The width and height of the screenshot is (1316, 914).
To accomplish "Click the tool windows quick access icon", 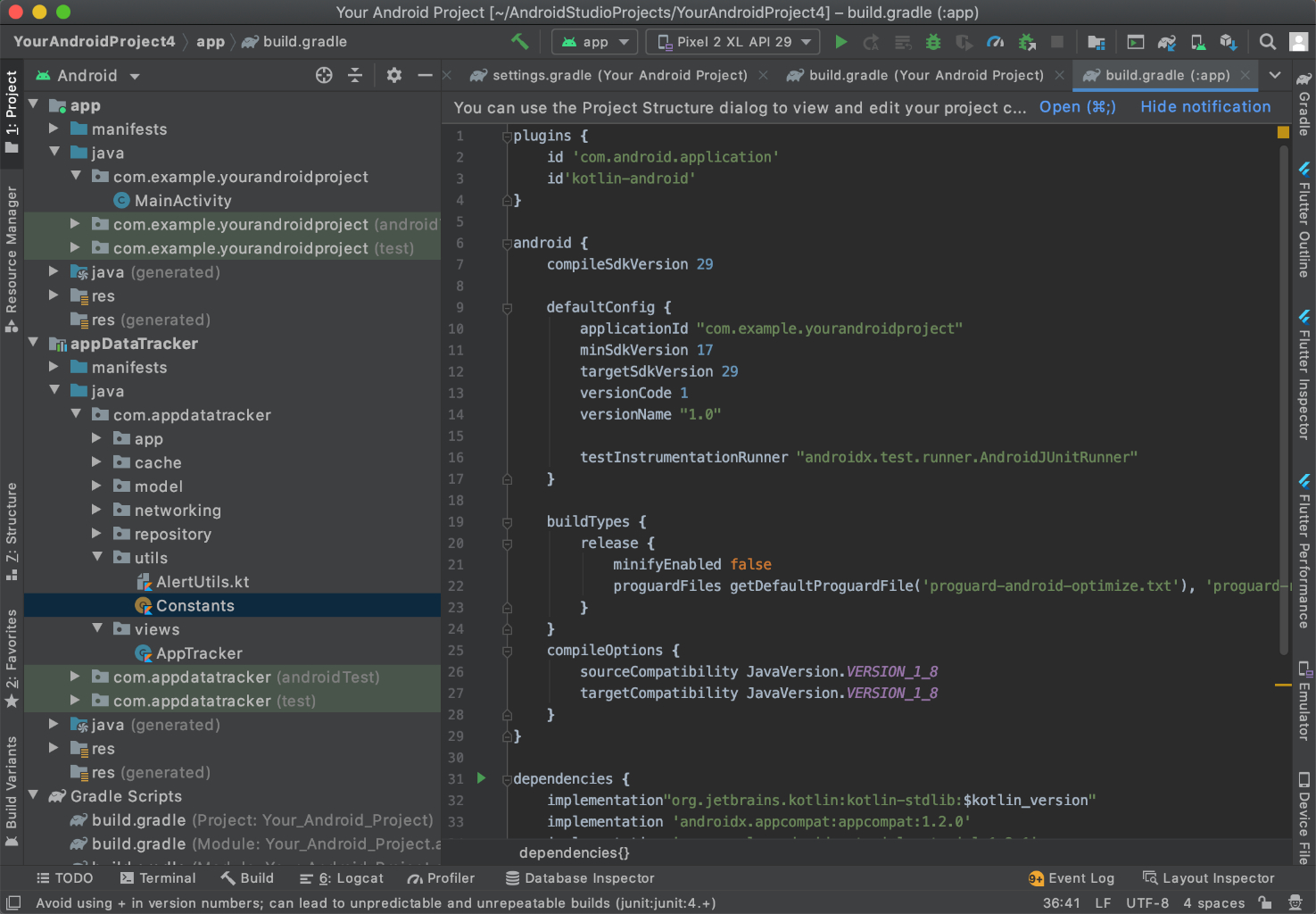I will (x=12, y=902).
